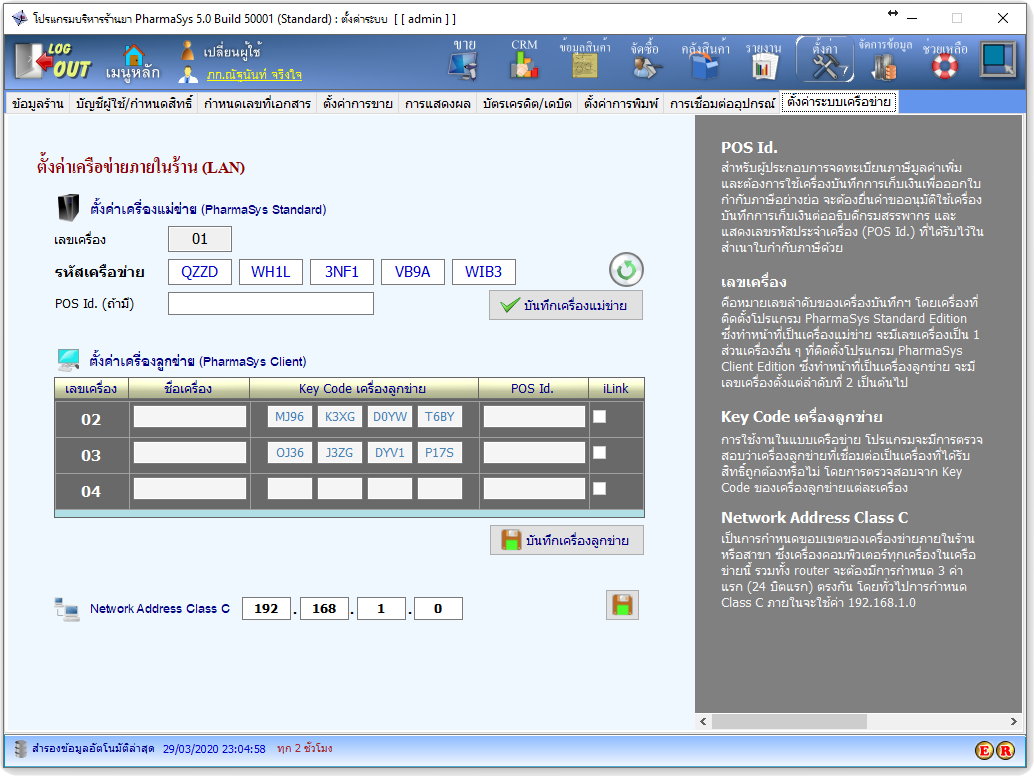Click the yellow R status icon
This screenshot has width=1034, height=776.
pyautogui.click(x=1005, y=750)
